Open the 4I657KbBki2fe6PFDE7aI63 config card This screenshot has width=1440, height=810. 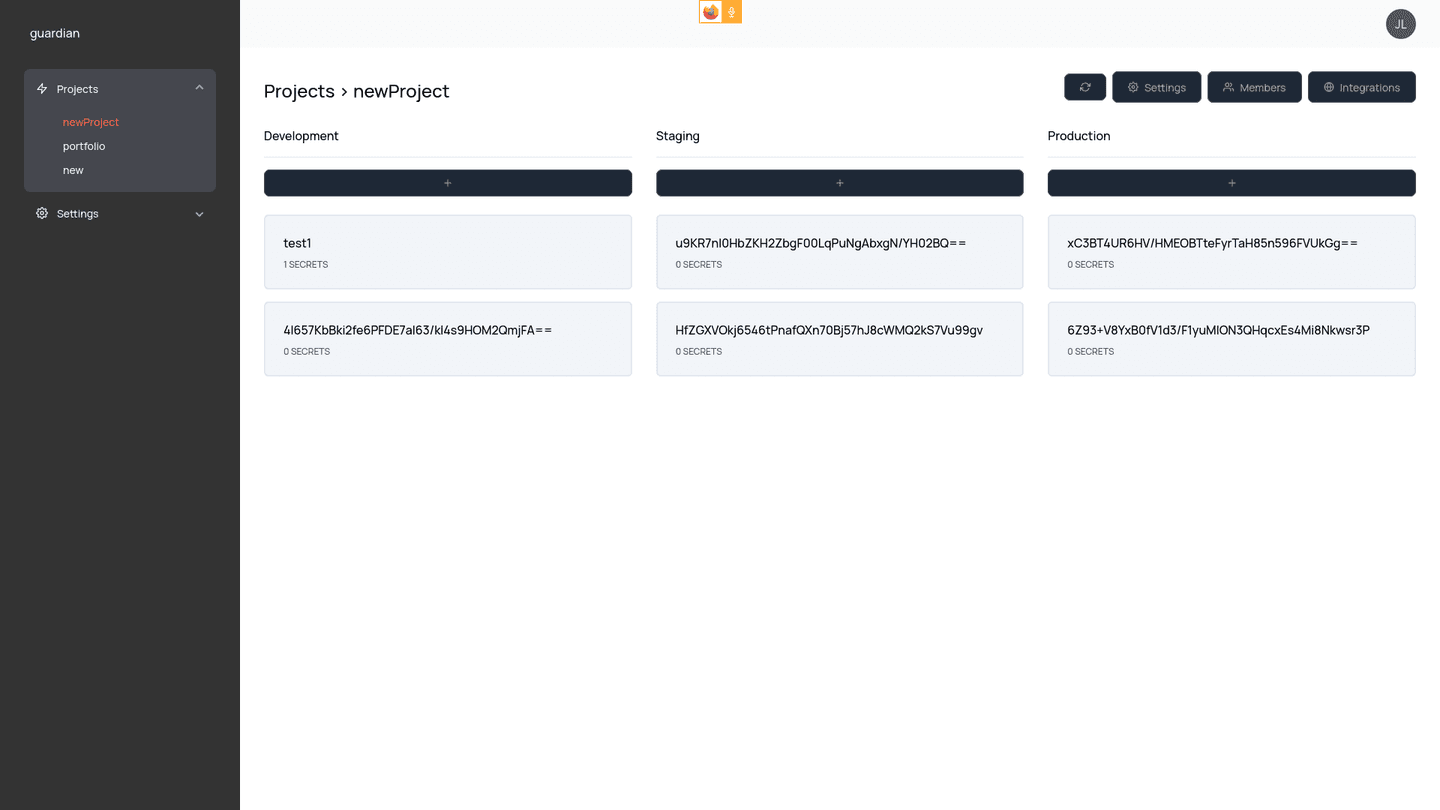click(448, 339)
